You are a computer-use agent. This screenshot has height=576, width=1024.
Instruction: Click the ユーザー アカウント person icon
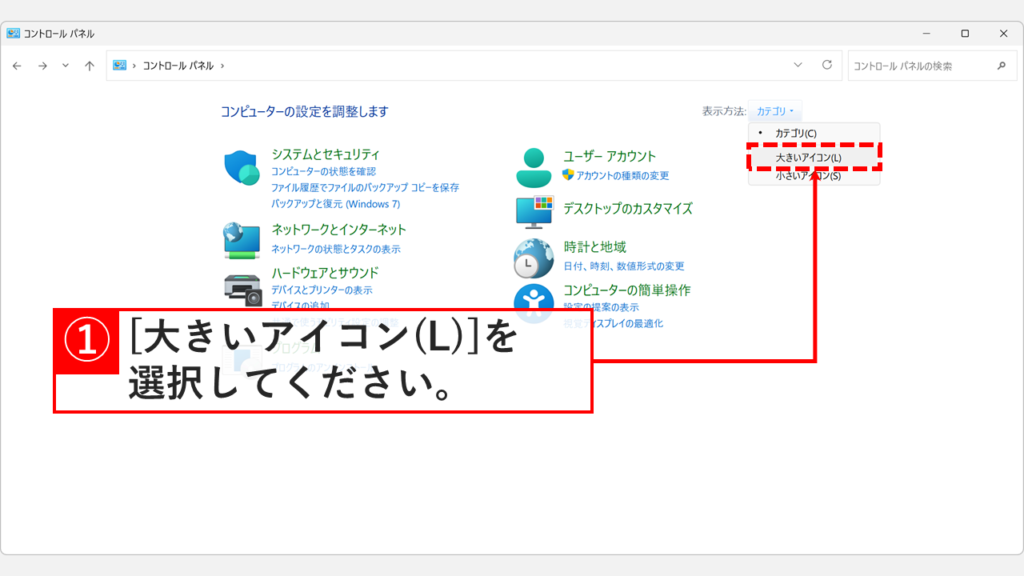(x=534, y=168)
